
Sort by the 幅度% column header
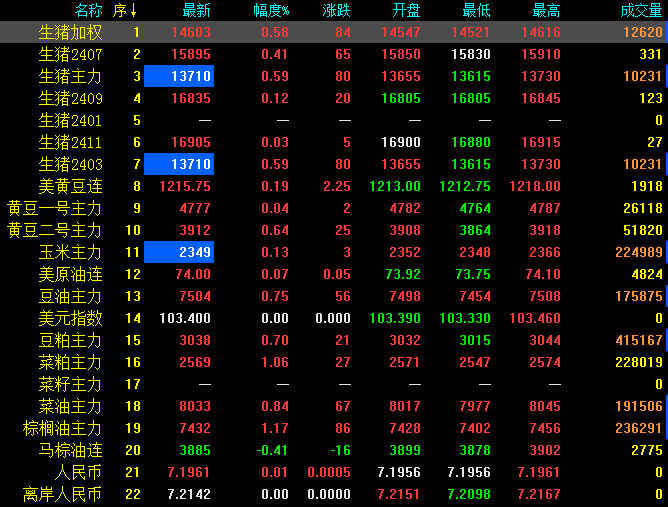pyautogui.click(x=270, y=11)
